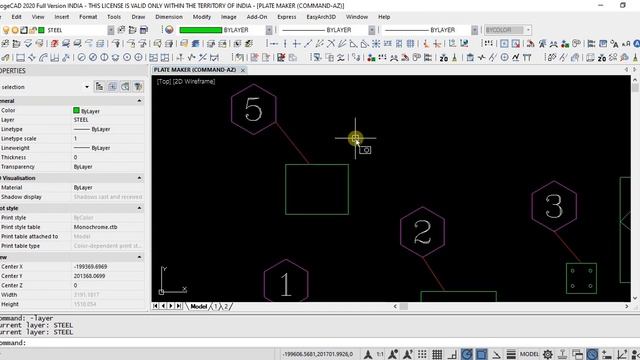
Task: Click the red question mark layer tool icon
Action: pyautogui.click(x=54, y=43)
